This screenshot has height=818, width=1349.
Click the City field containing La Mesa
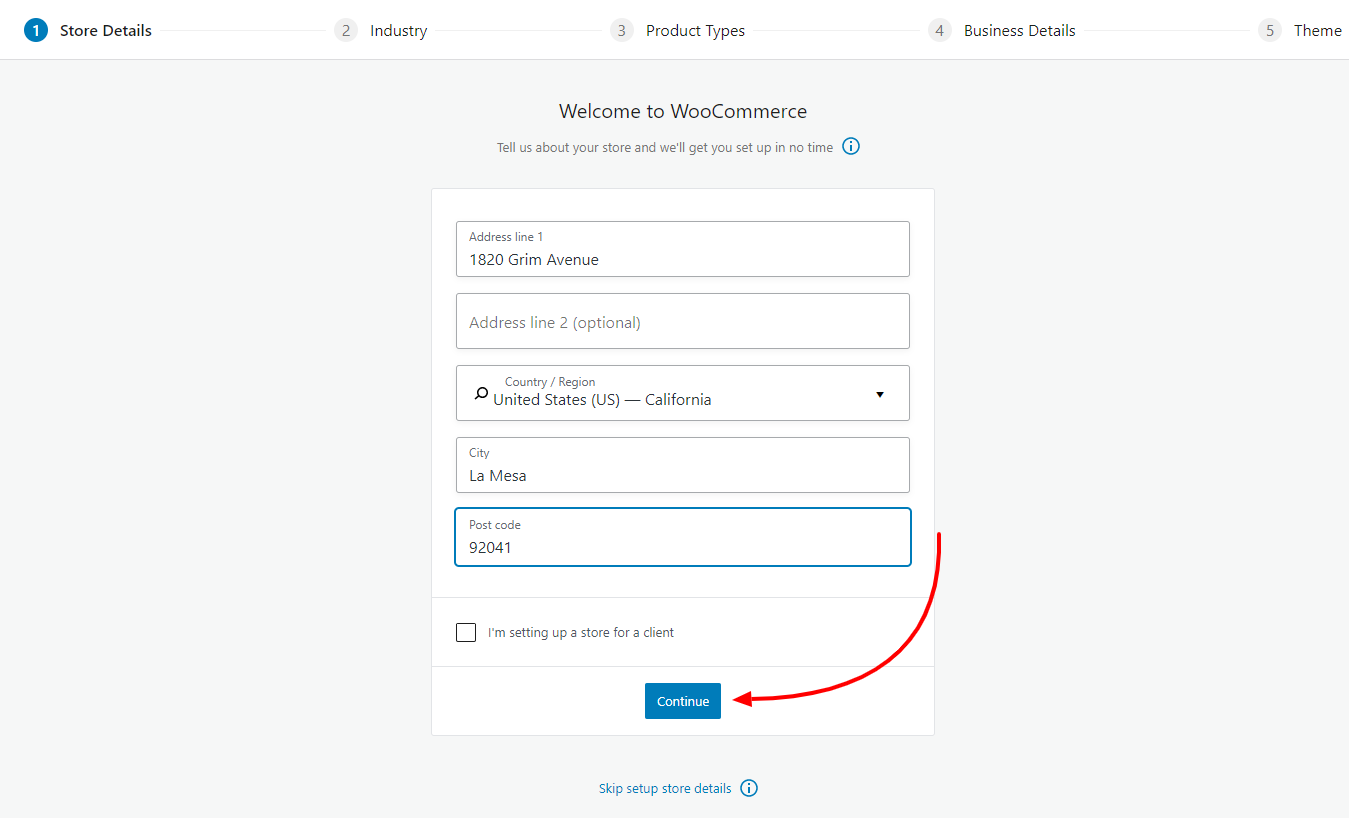pyautogui.click(x=683, y=465)
